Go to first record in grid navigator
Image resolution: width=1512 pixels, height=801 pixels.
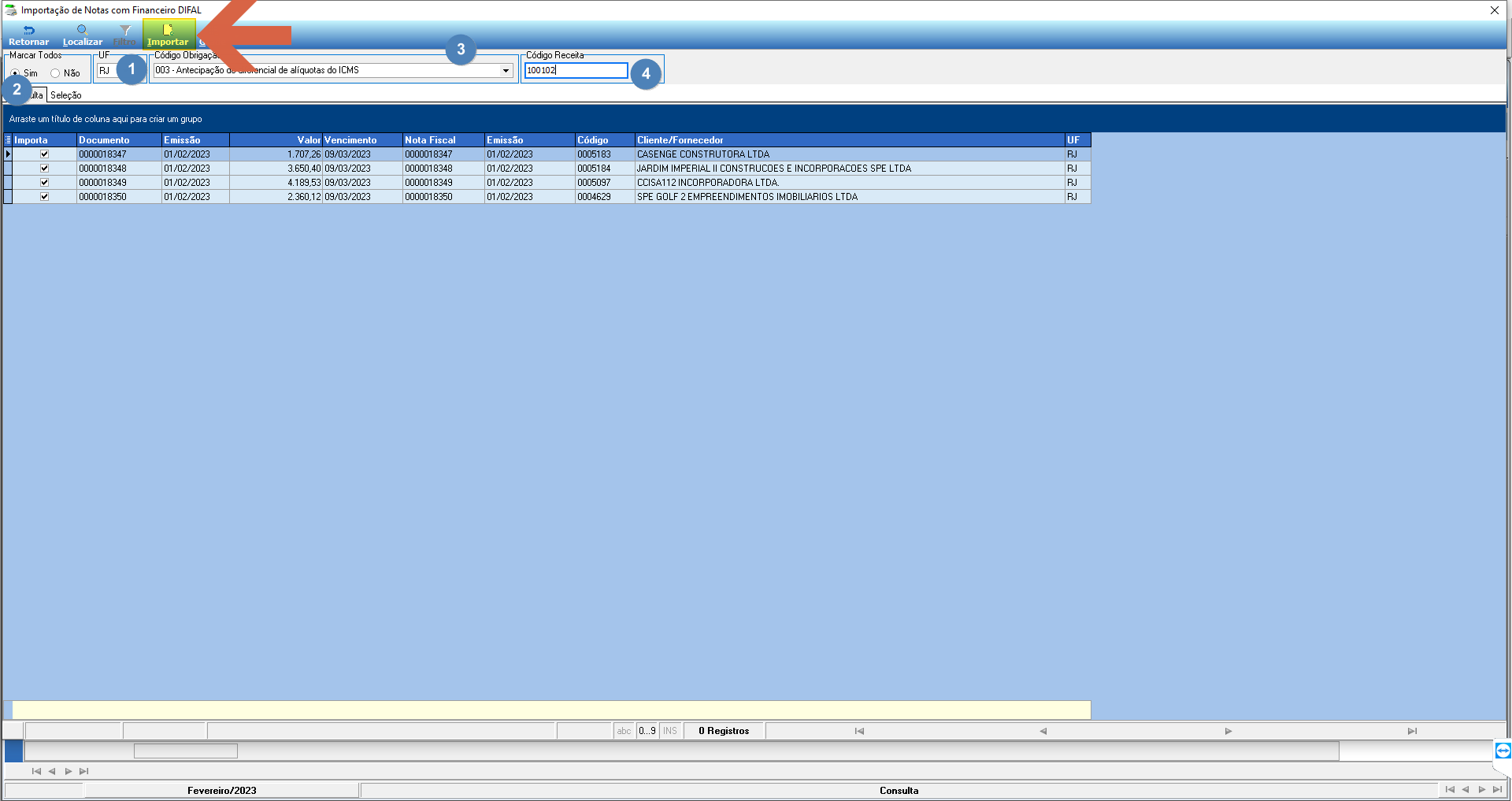click(859, 731)
